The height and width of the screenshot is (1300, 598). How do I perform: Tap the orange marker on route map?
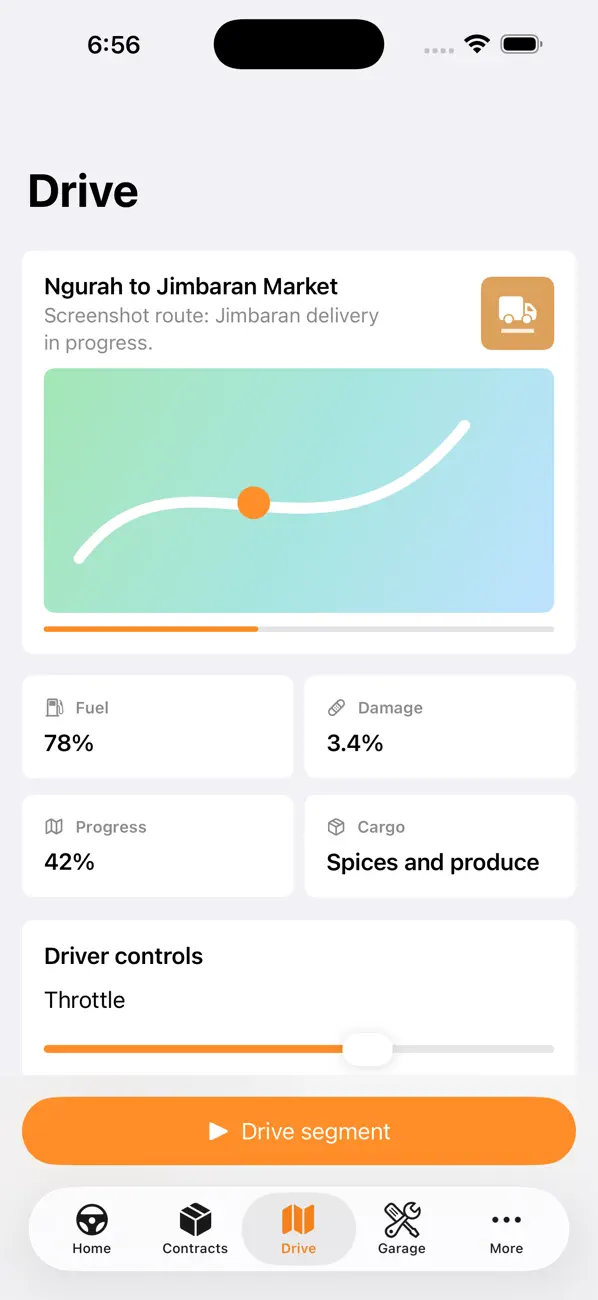click(x=254, y=502)
